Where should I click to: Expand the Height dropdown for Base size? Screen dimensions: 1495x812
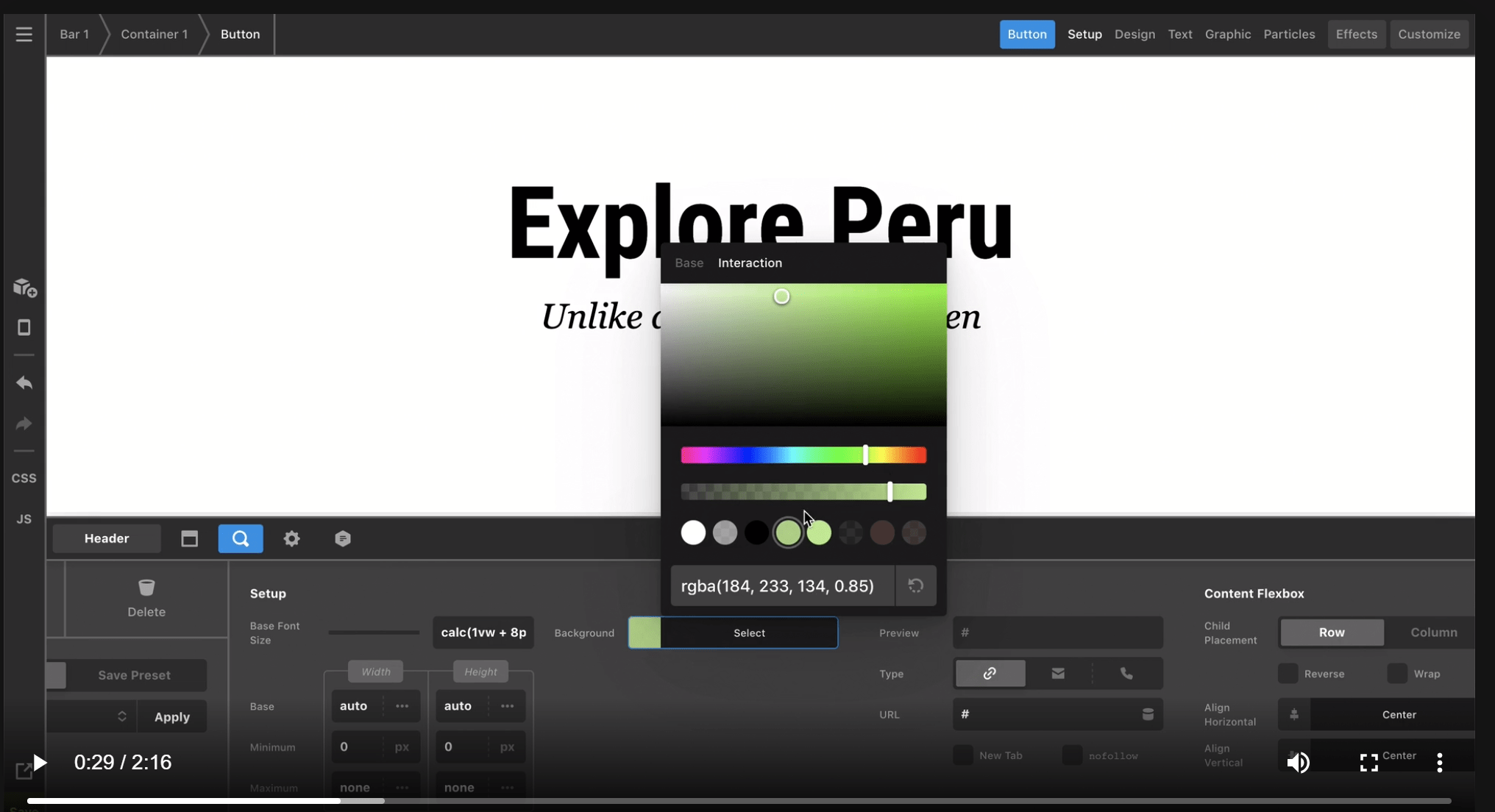point(507,705)
